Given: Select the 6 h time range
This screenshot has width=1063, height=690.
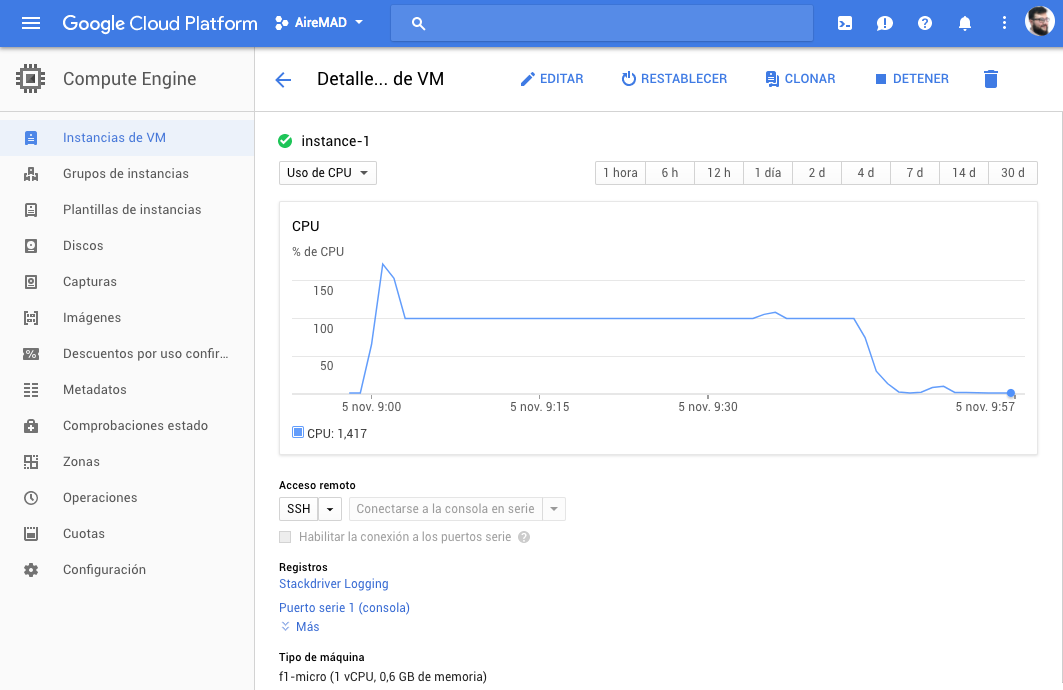Looking at the screenshot, I should [x=669, y=173].
